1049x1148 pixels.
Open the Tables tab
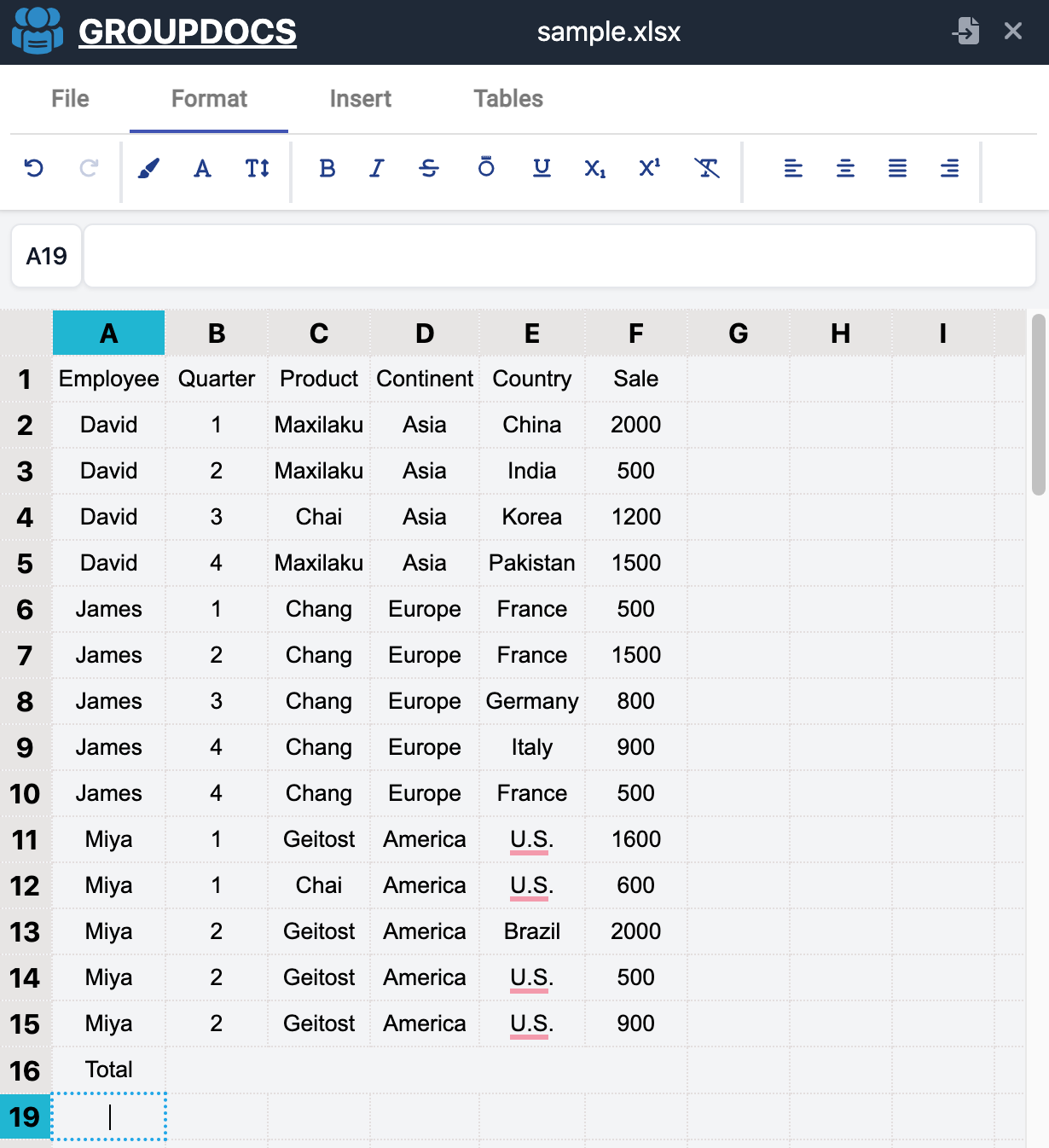point(507,99)
